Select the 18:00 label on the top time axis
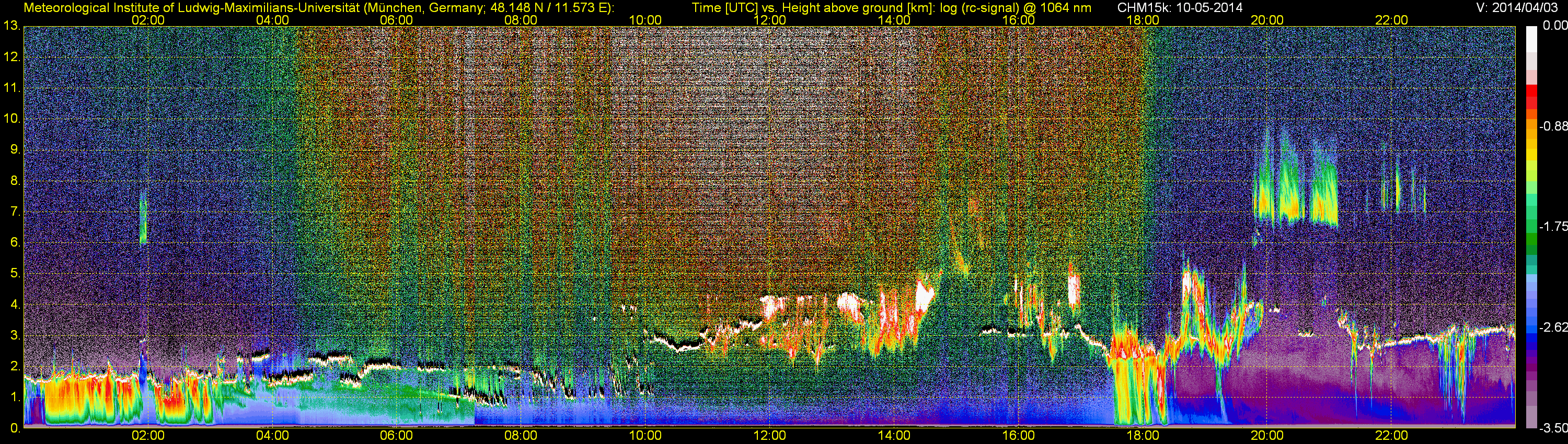Image resolution: width=1568 pixels, height=444 pixels. tap(1143, 20)
